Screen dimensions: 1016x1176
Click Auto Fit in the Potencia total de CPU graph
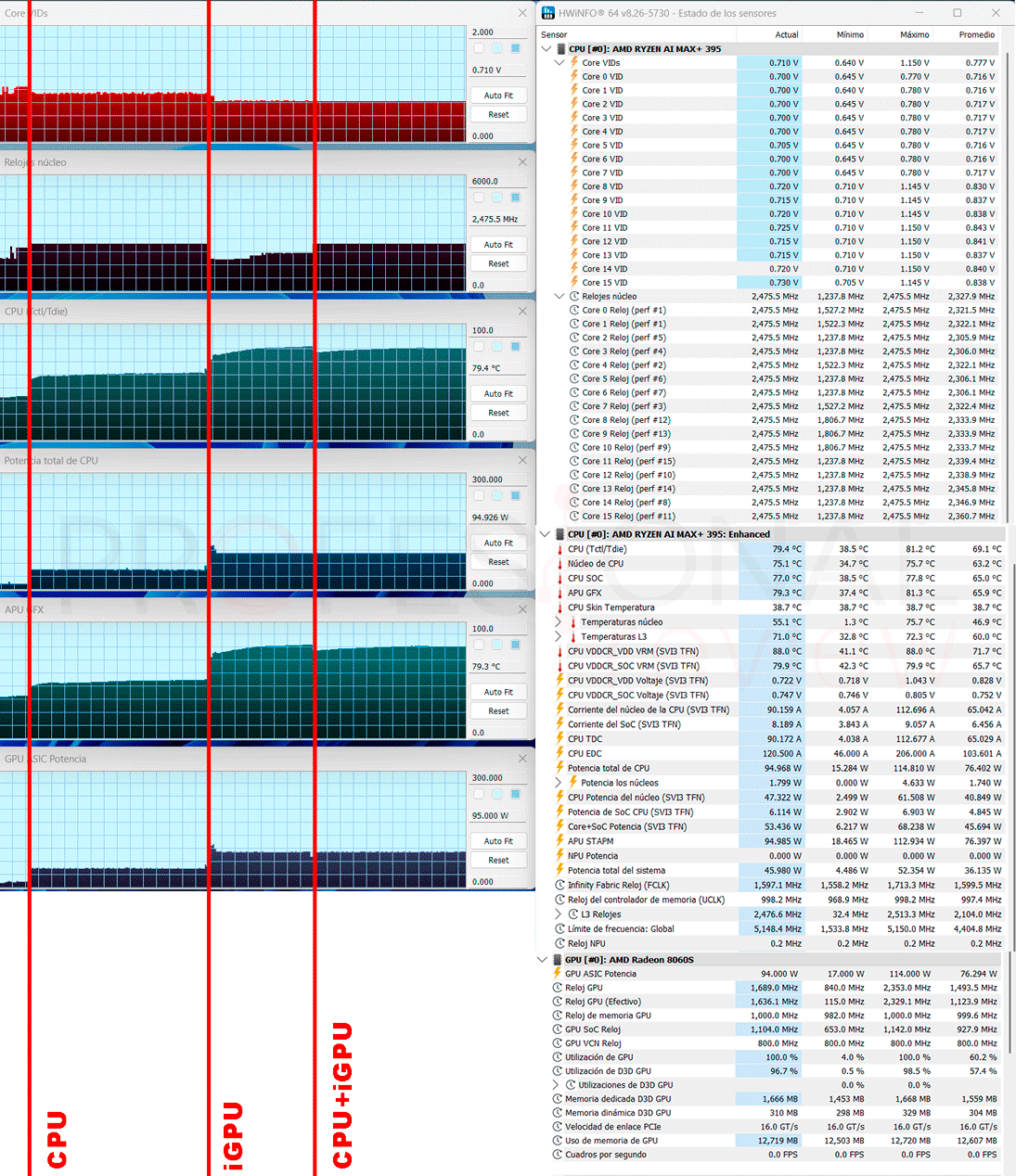coord(499,543)
